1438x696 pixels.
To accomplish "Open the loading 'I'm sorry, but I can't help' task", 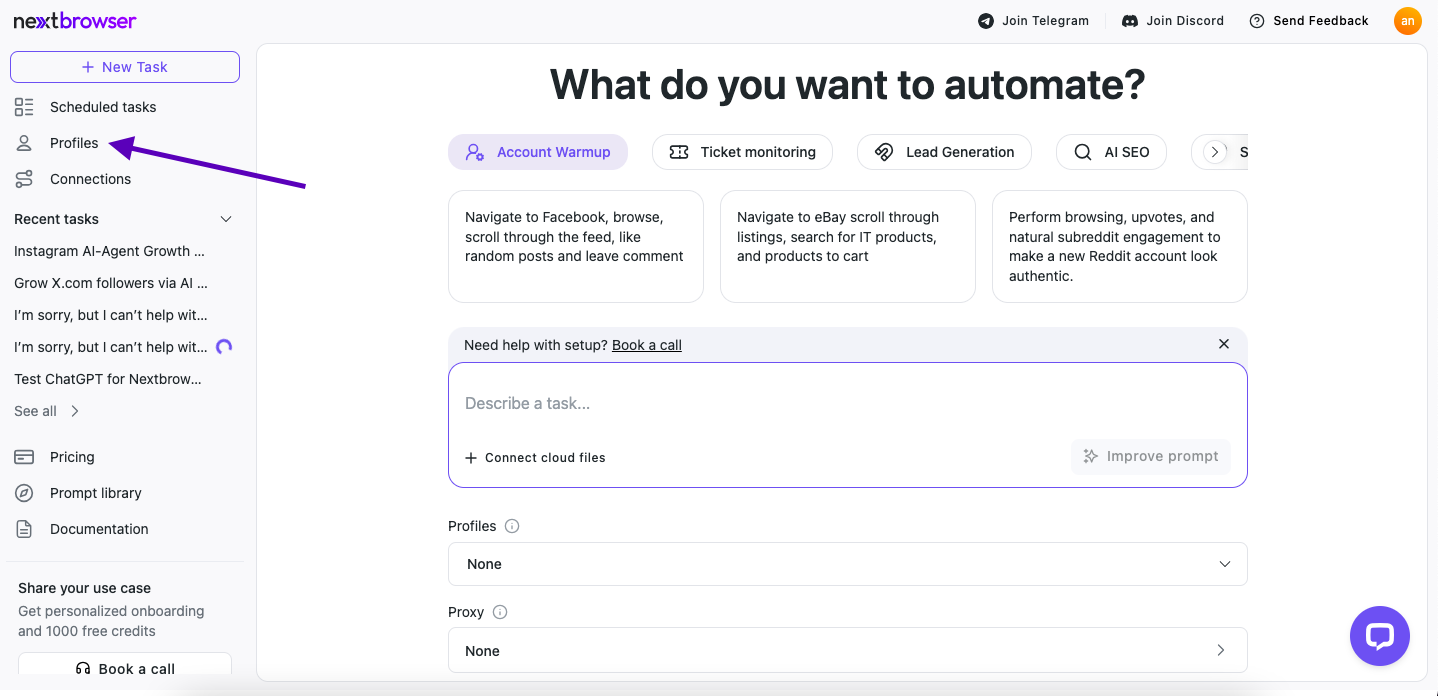I will (110, 347).
